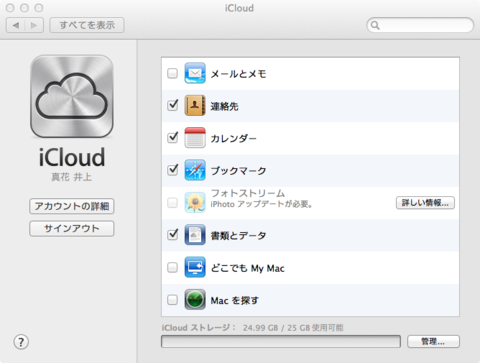
Task: Click the iPhoto アップデートが必要 message
Action: (x=261, y=204)
